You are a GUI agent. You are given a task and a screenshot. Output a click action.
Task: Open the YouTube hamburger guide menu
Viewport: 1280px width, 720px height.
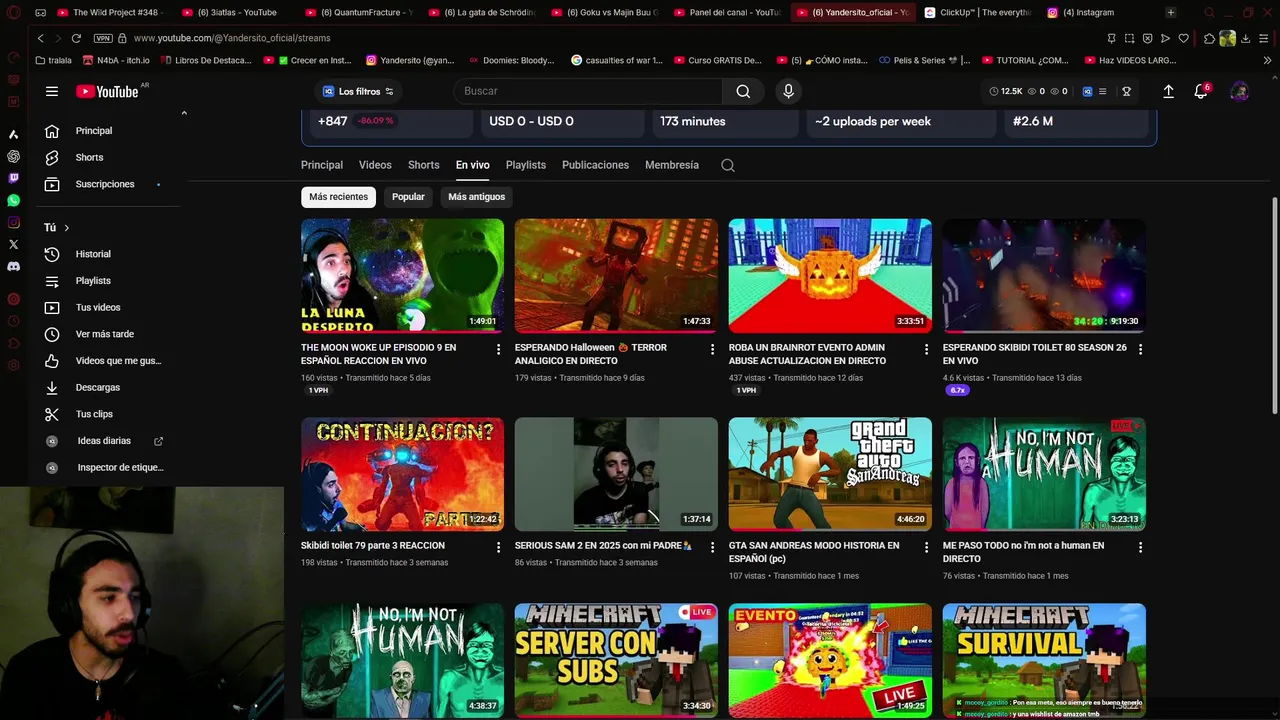click(52, 91)
